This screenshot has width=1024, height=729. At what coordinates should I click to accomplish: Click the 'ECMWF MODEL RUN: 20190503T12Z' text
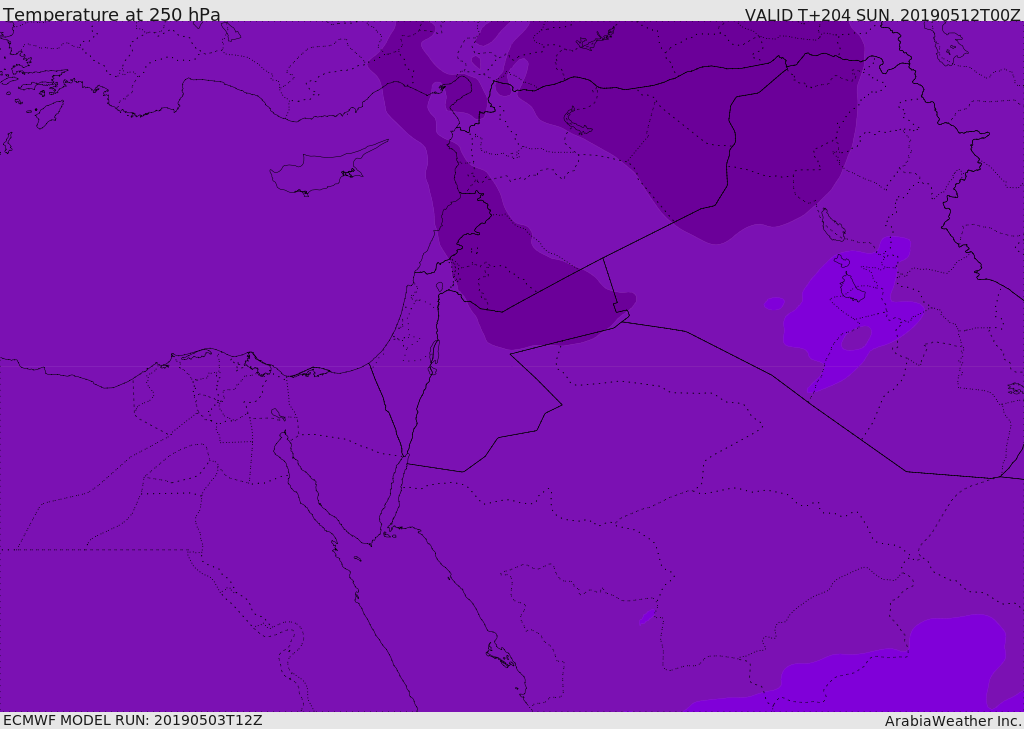coord(133,720)
